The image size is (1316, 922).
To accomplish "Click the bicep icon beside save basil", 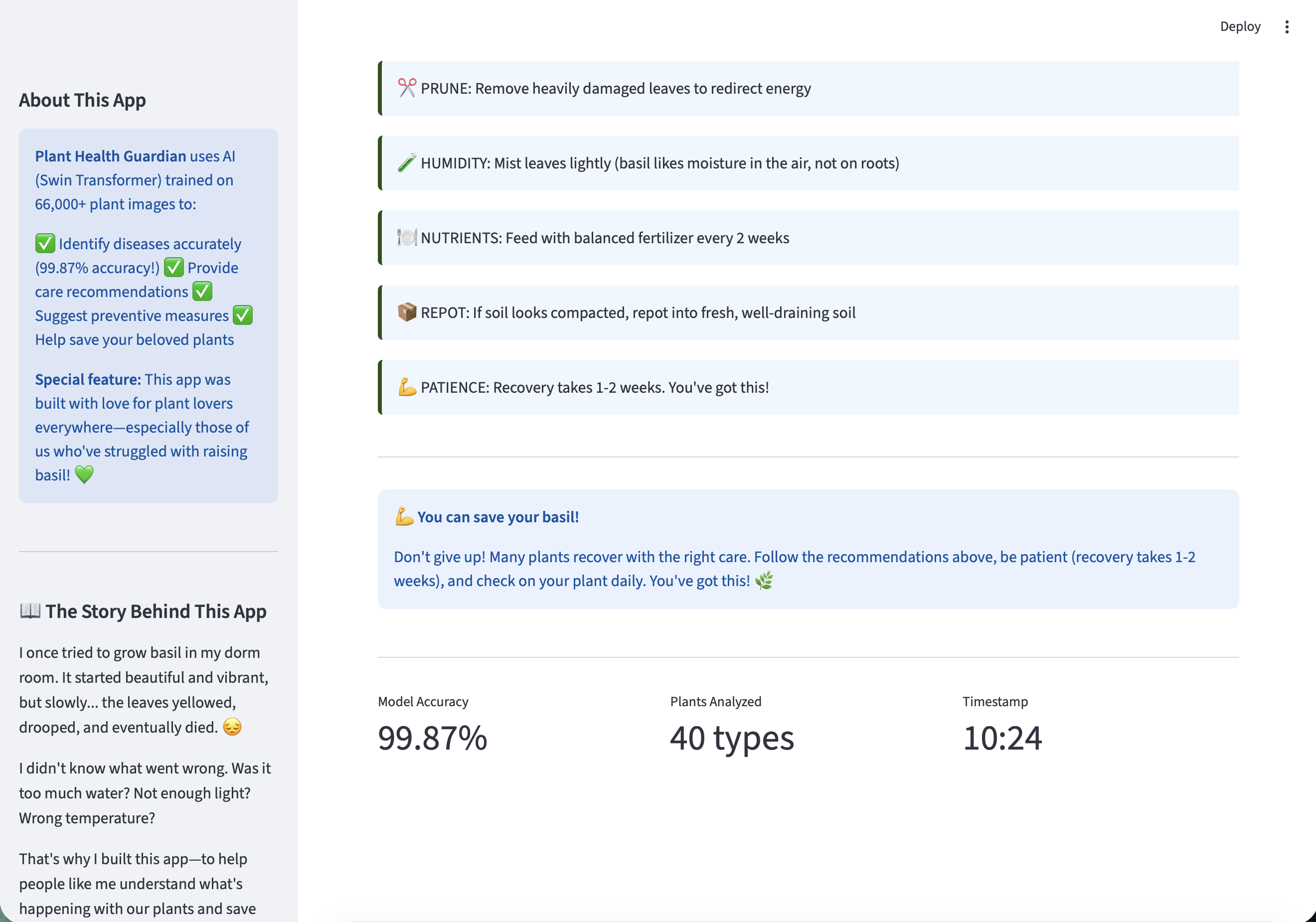I will pos(404,517).
